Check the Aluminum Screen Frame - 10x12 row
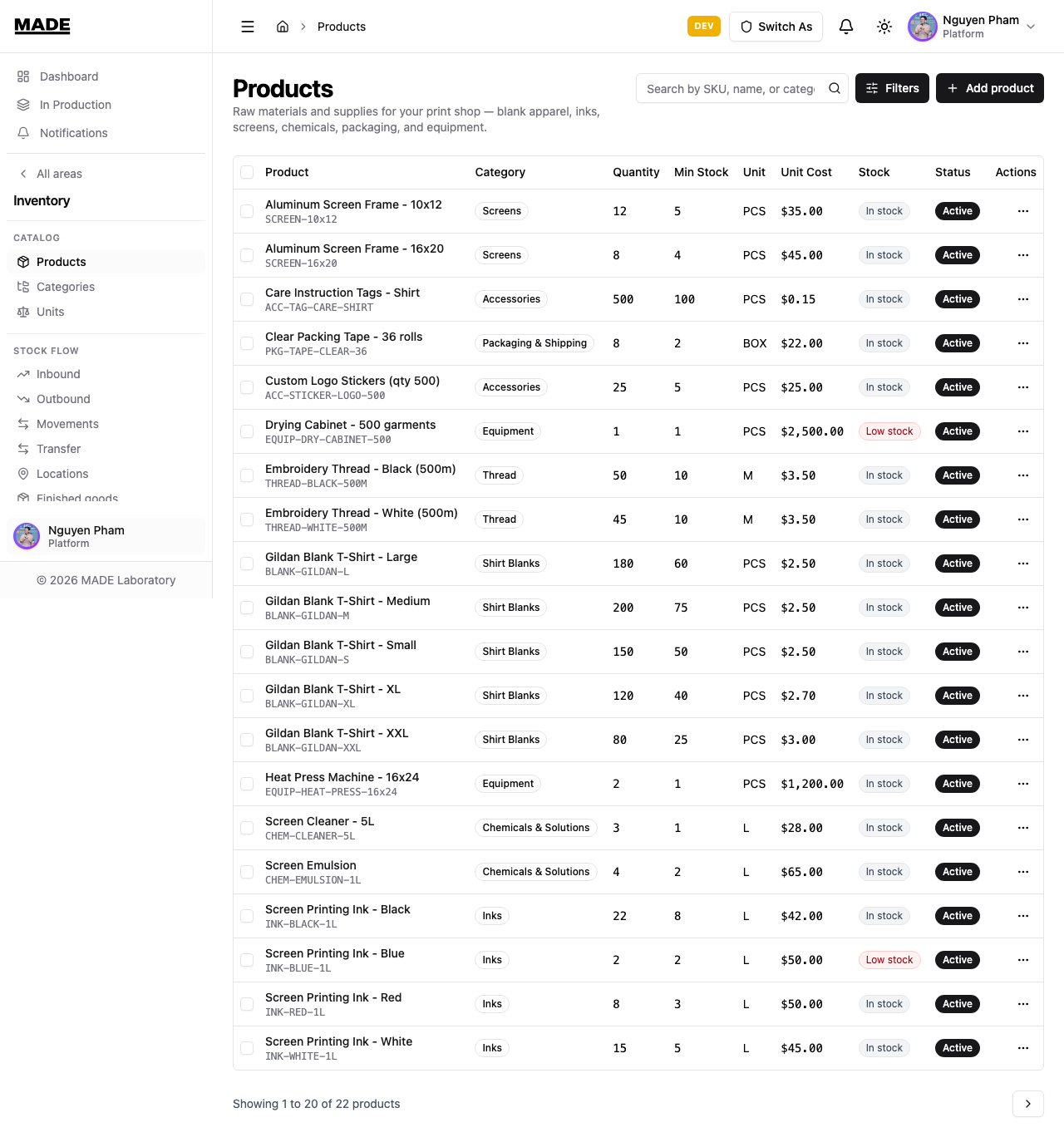Screen dimensions: 1064x1137 [x=247, y=211]
